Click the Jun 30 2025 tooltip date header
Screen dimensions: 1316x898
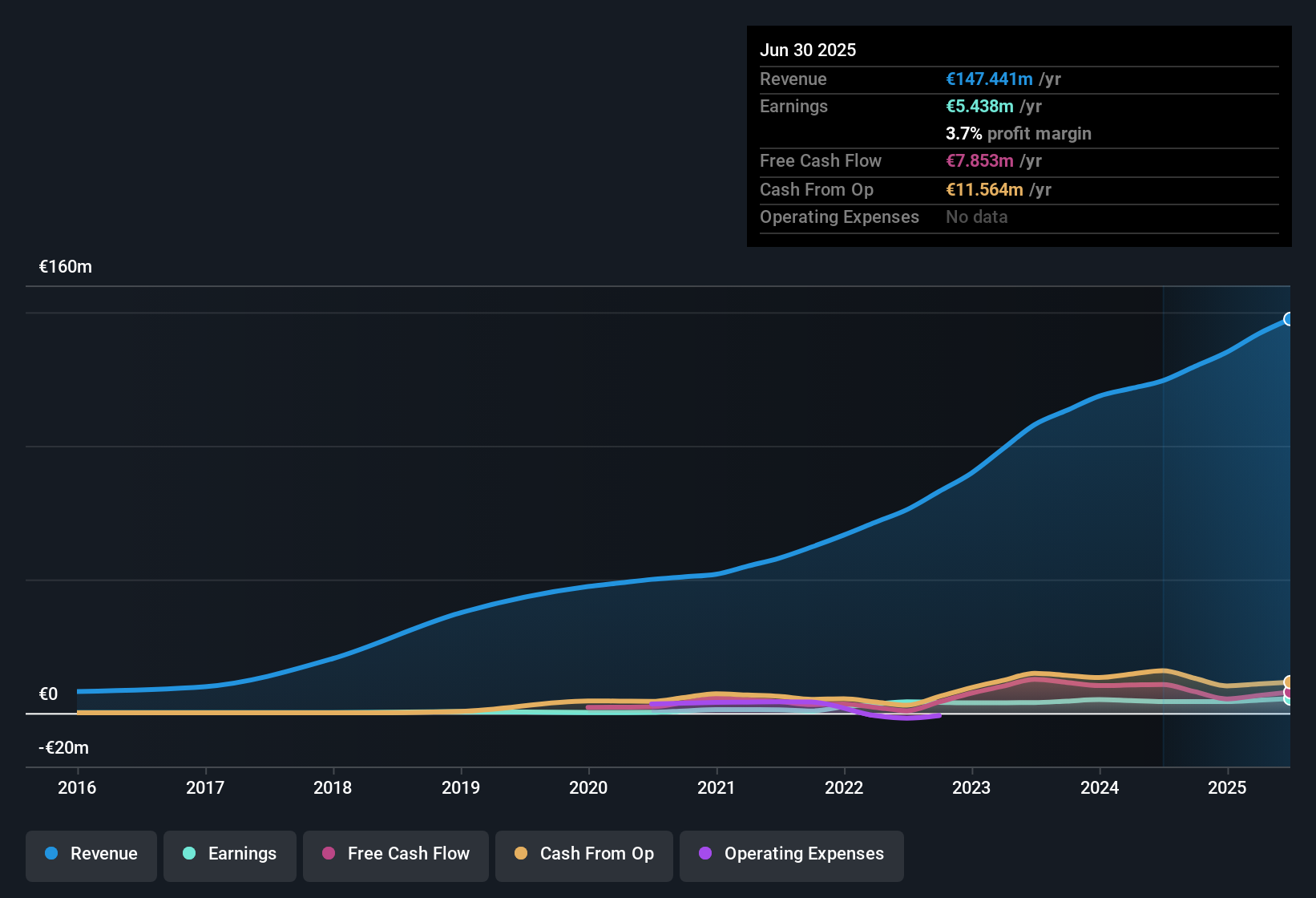[808, 51]
